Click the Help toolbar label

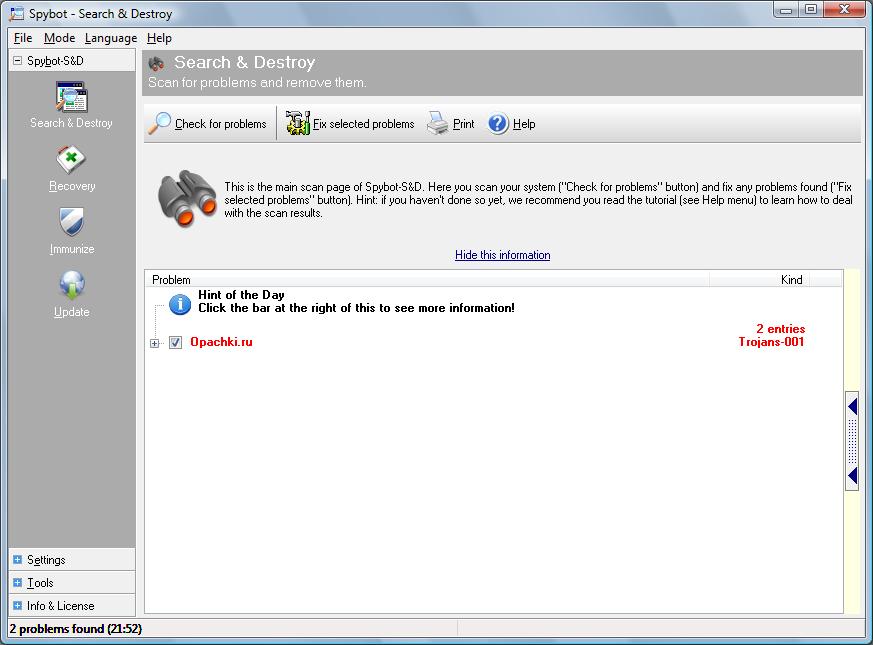[x=524, y=124]
